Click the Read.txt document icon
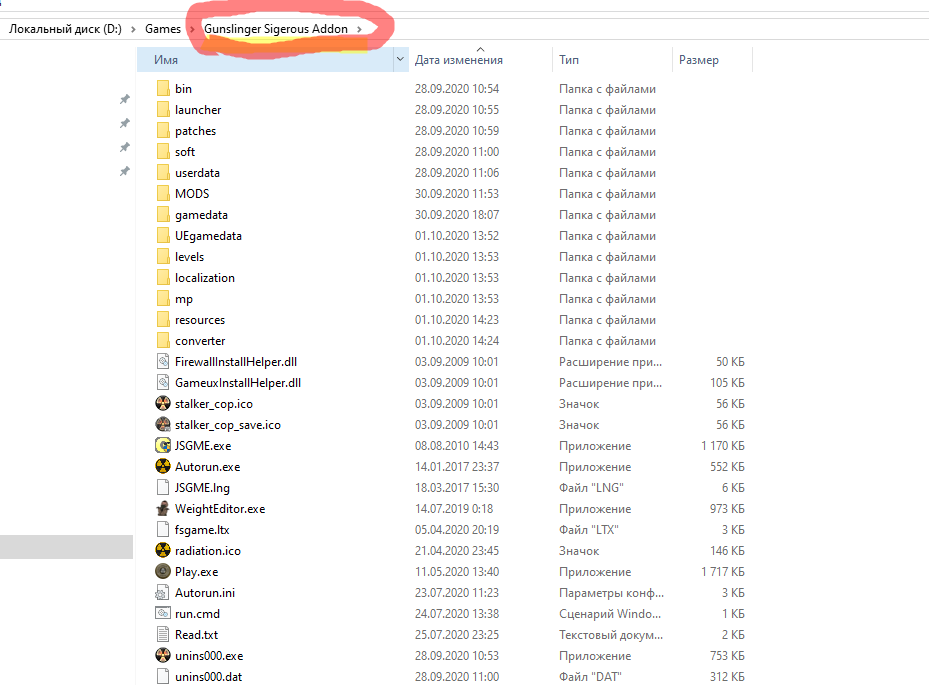 [163, 635]
